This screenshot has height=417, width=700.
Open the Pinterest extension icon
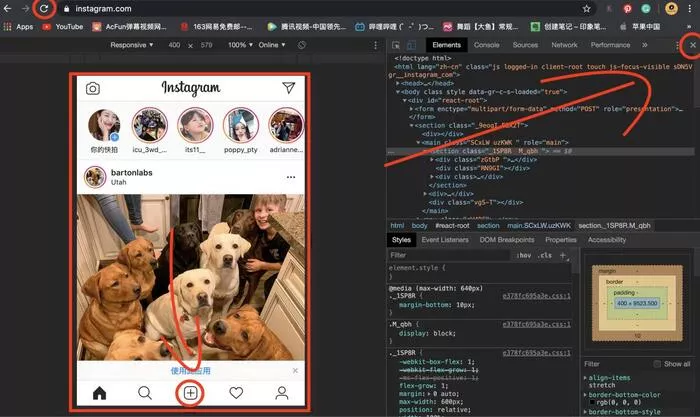[627, 8]
